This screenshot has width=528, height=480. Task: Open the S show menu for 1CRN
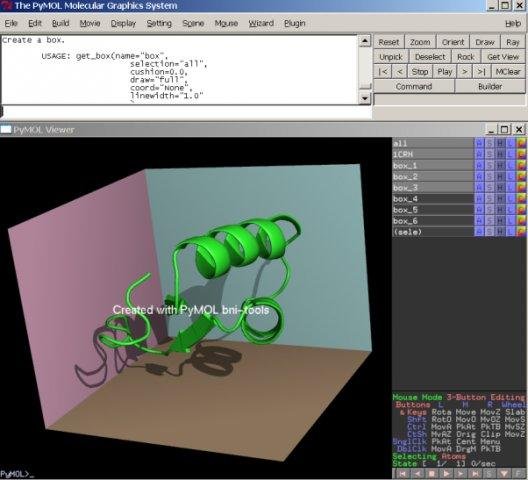coord(490,155)
